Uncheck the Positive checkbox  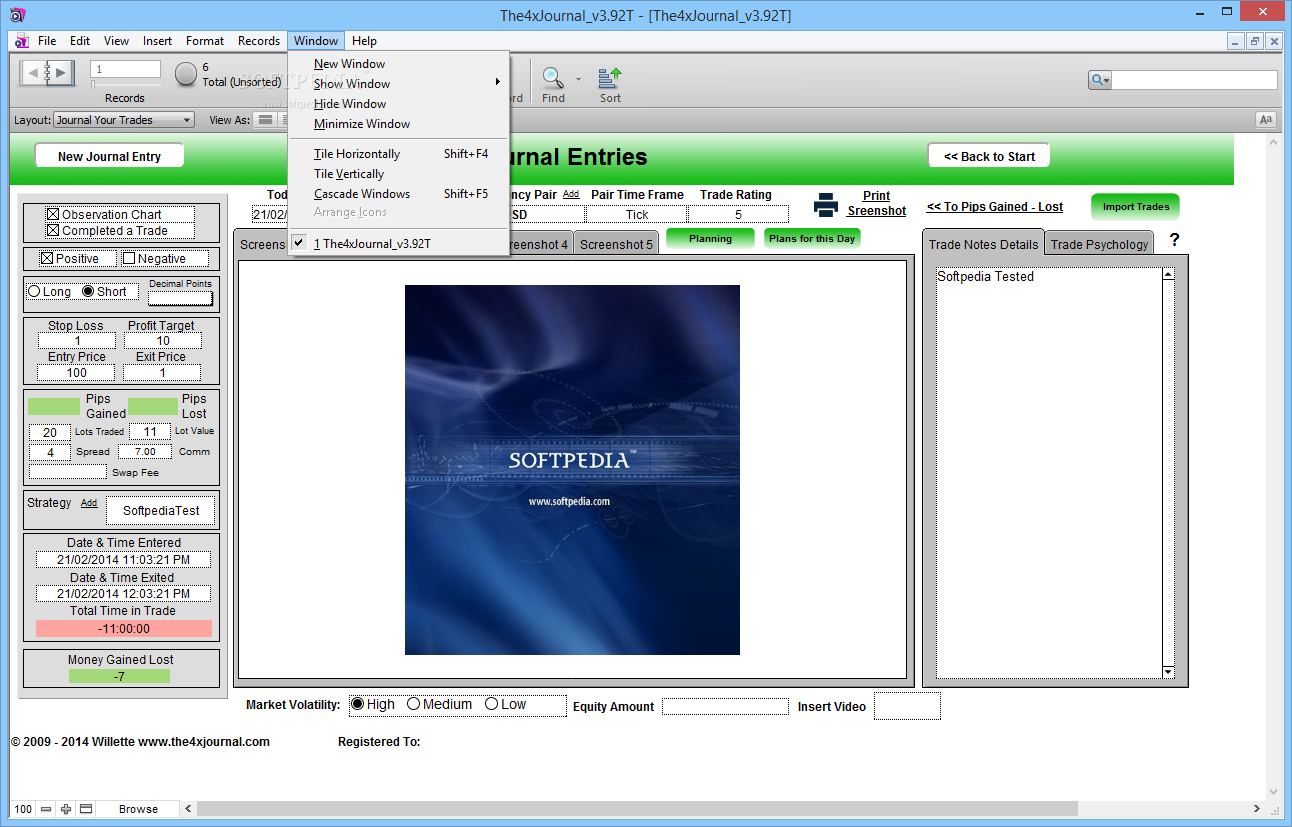[46, 258]
